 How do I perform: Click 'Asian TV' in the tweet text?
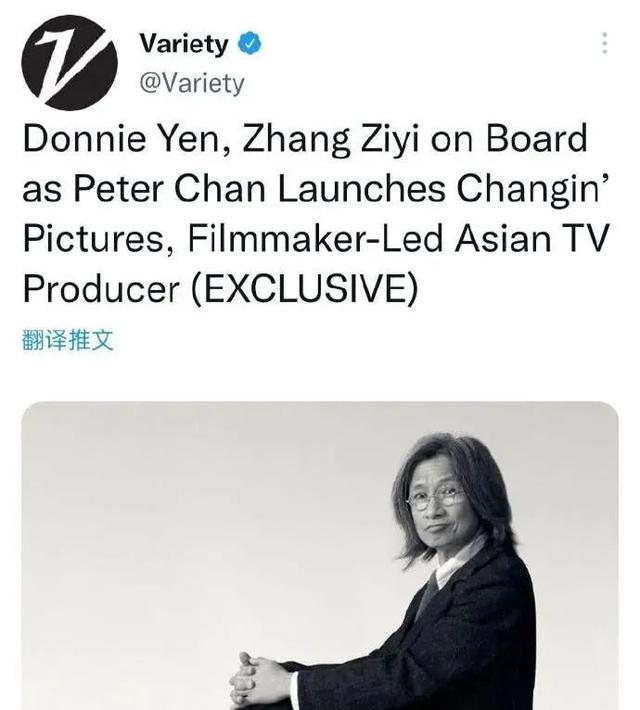532,238
